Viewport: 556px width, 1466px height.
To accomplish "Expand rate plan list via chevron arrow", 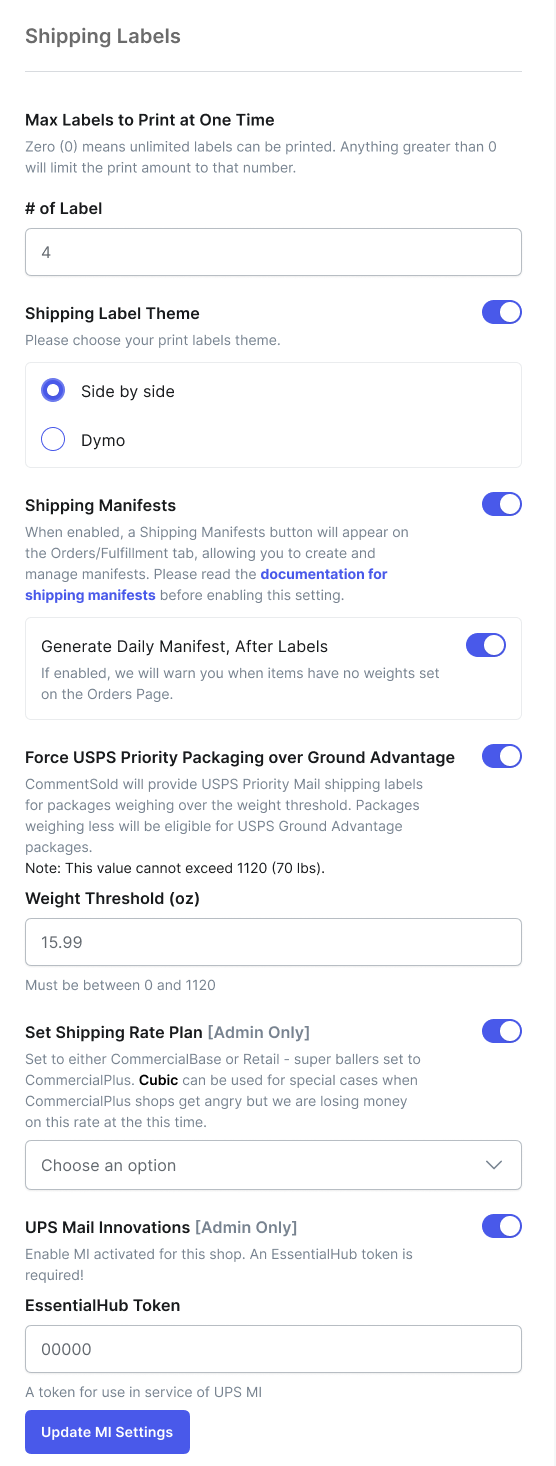I will (x=494, y=1165).
